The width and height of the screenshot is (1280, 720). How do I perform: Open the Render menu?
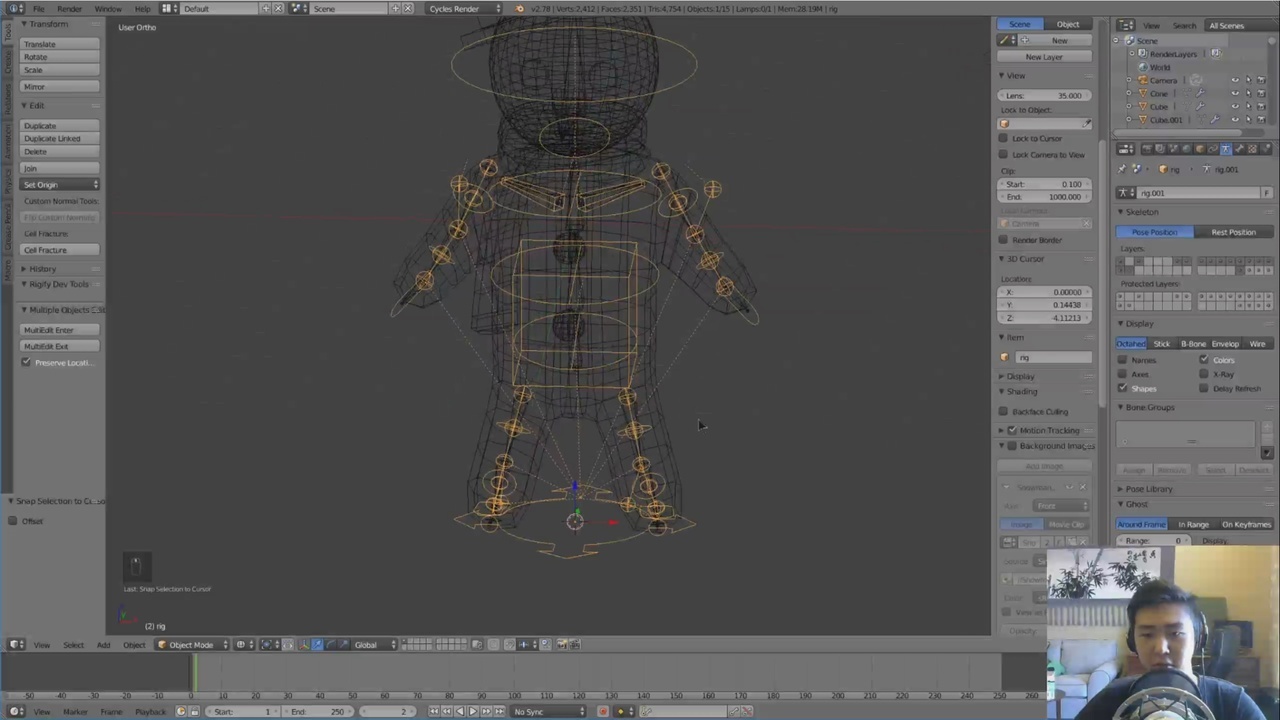coord(69,9)
